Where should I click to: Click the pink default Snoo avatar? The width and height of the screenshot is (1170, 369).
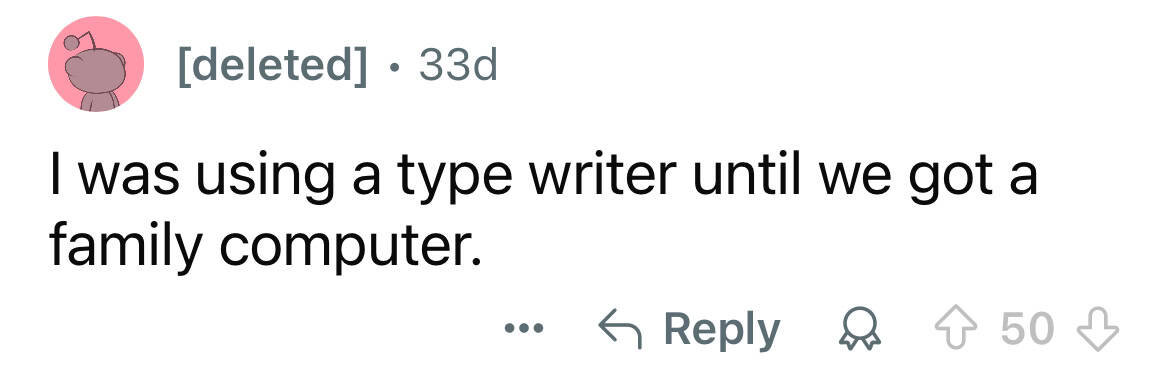(96, 64)
